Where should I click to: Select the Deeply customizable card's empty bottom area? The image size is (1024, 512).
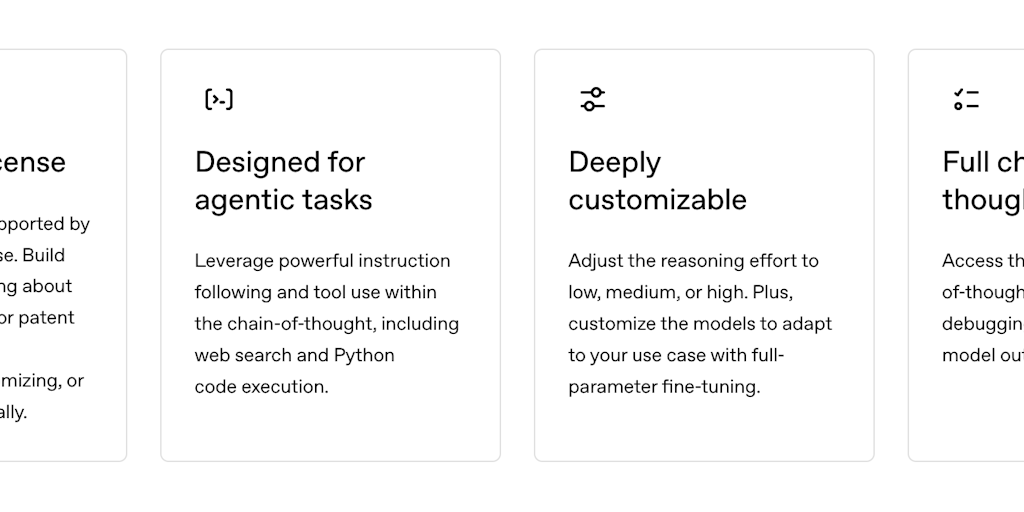coord(704,430)
